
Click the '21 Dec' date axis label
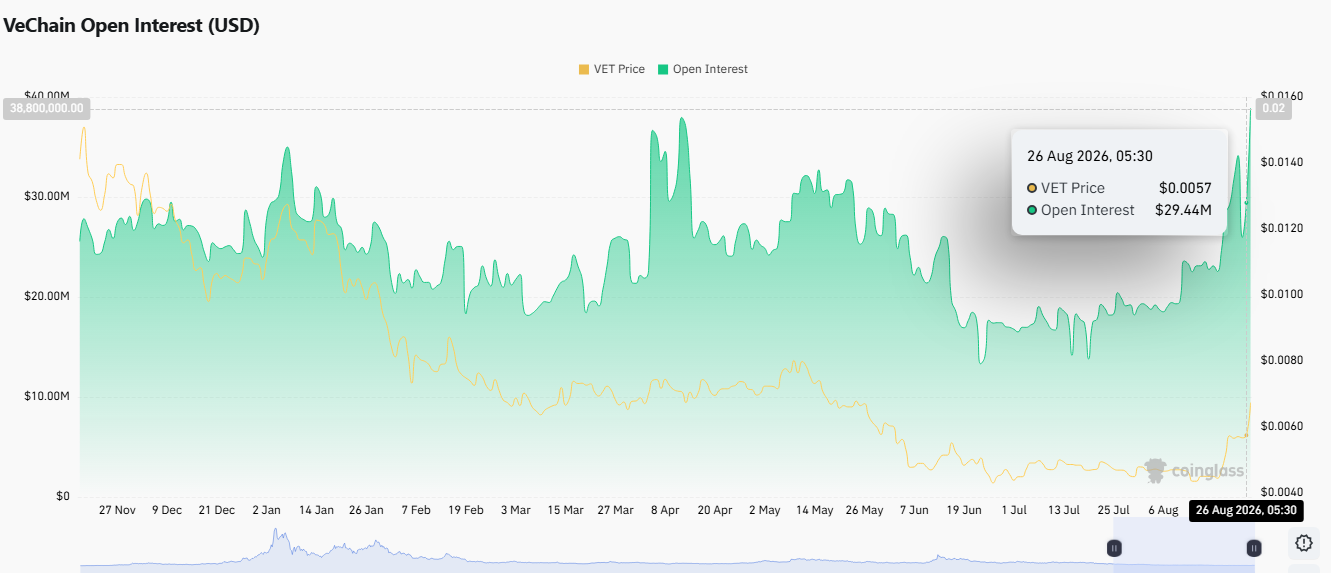point(216,510)
